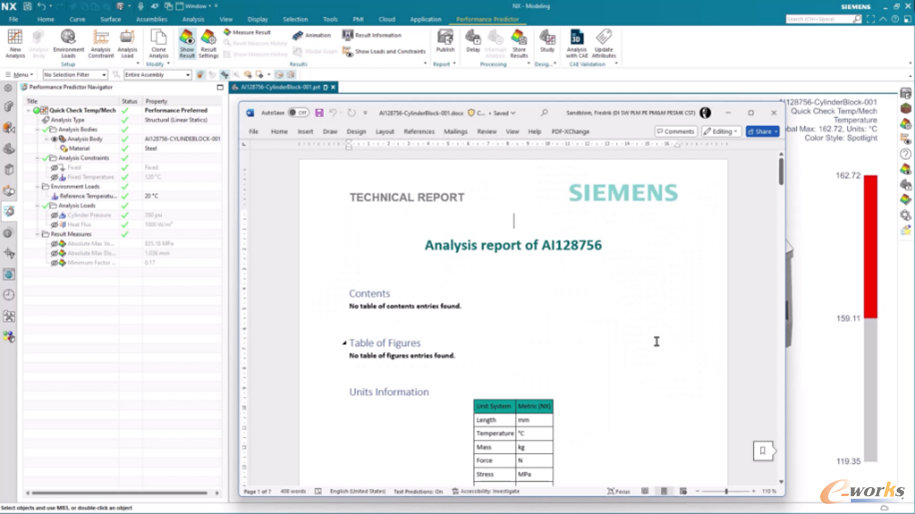Toggle visibility of Fixed constraint
Image resolution: width=915 pixels, height=514 pixels.
coord(54,167)
